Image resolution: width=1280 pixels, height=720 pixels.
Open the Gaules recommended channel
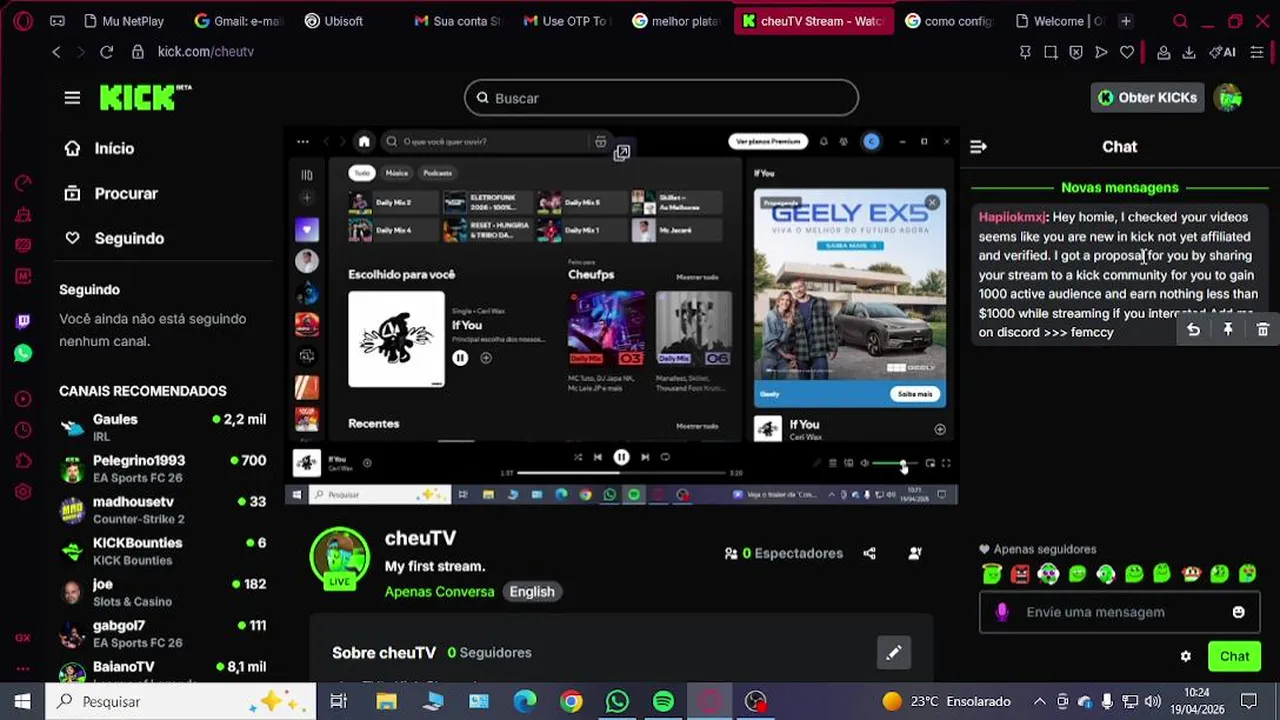[x=163, y=427]
